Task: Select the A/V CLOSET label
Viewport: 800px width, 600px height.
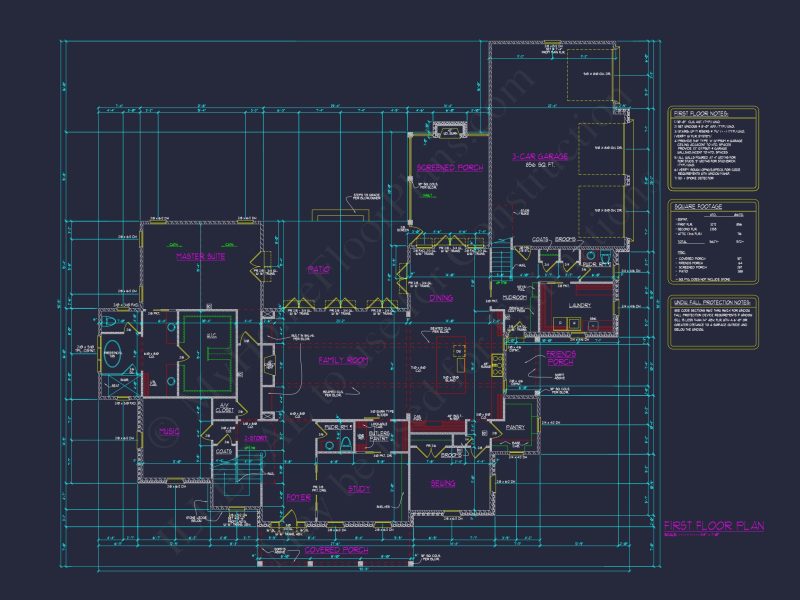Action: (x=224, y=408)
